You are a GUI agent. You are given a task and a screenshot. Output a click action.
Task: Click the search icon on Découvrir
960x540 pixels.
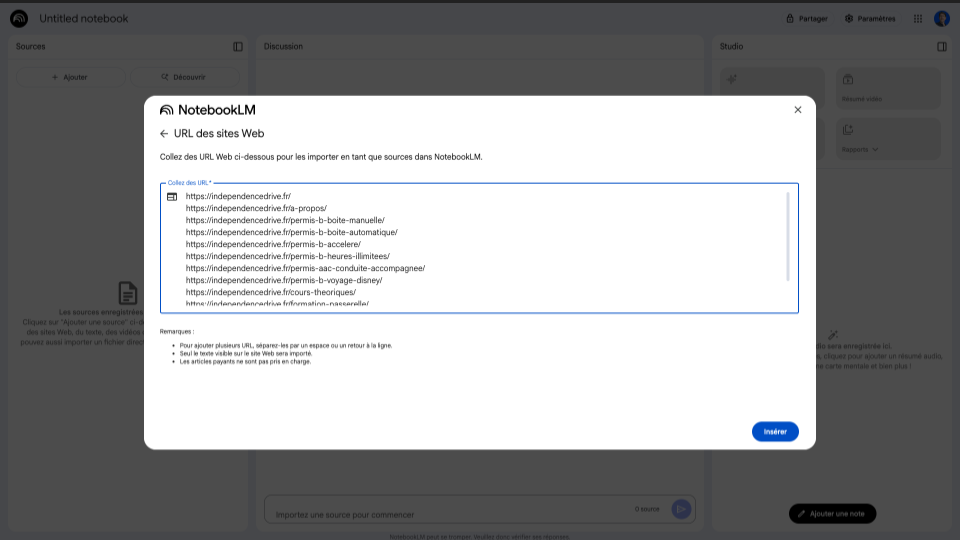164,77
